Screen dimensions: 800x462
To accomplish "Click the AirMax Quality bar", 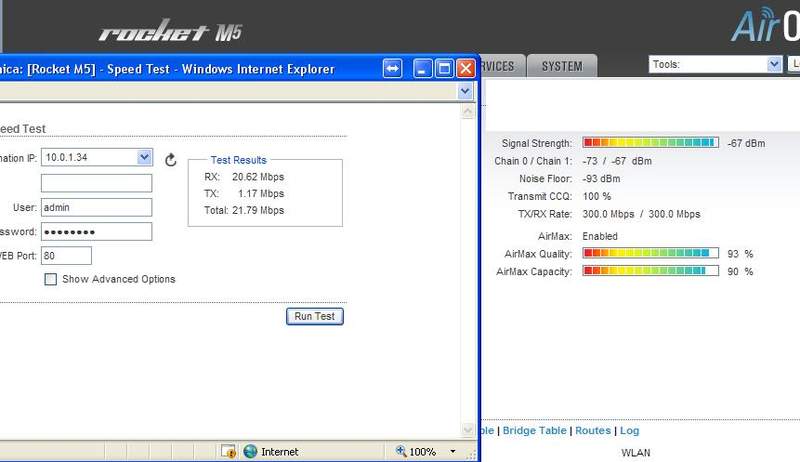I will point(651,253).
